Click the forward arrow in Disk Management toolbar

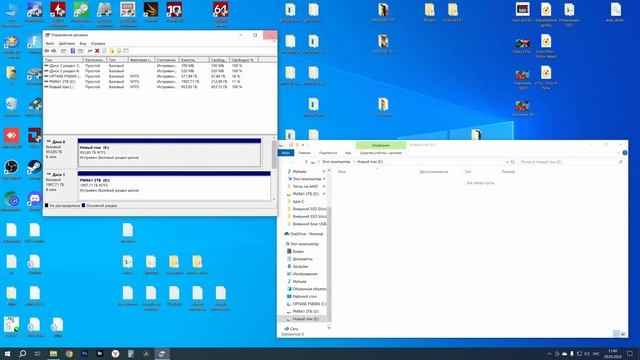53,51
